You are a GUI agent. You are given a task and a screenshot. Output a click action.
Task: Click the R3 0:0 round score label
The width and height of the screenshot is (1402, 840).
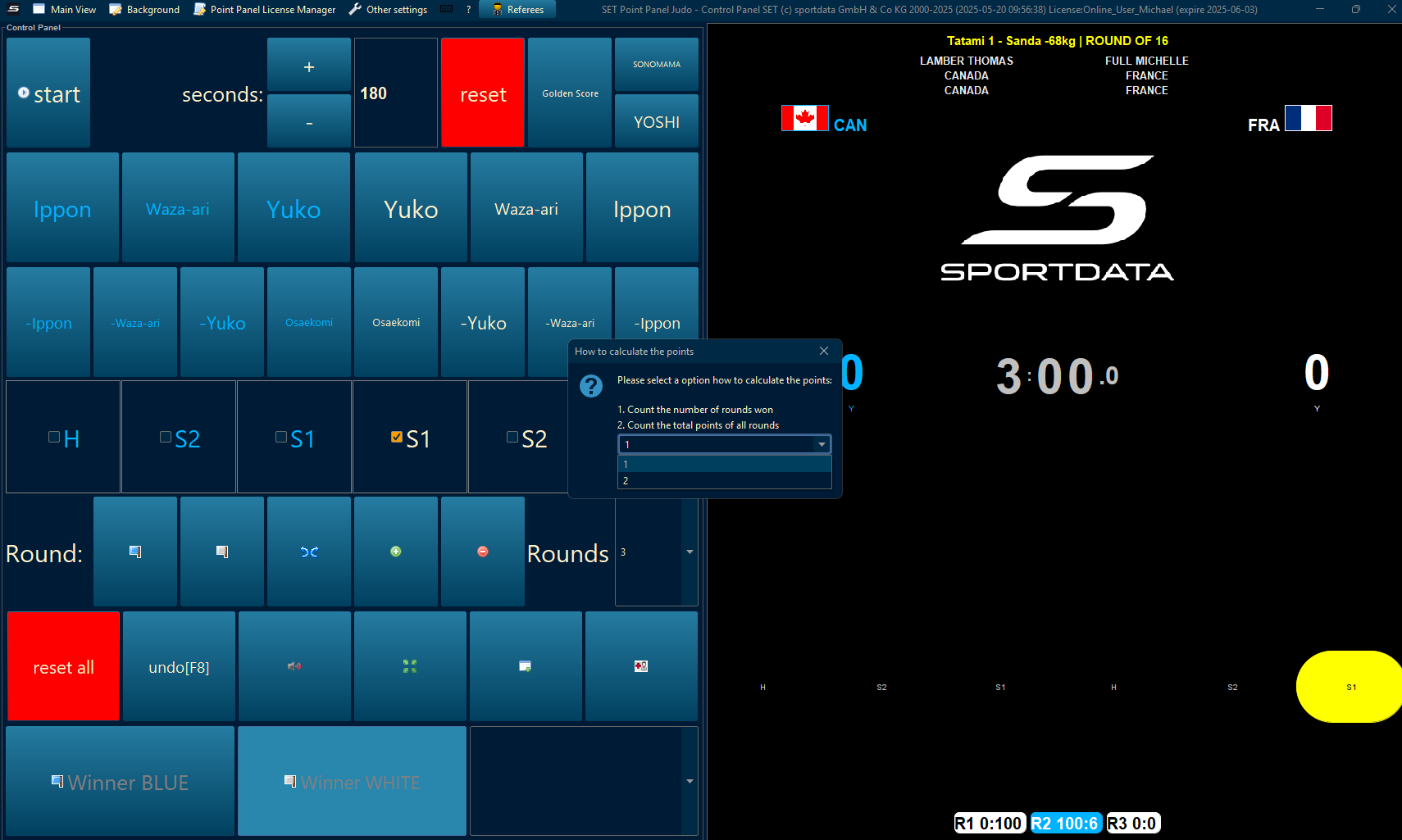pyautogui.click(x=1133, y=823)
